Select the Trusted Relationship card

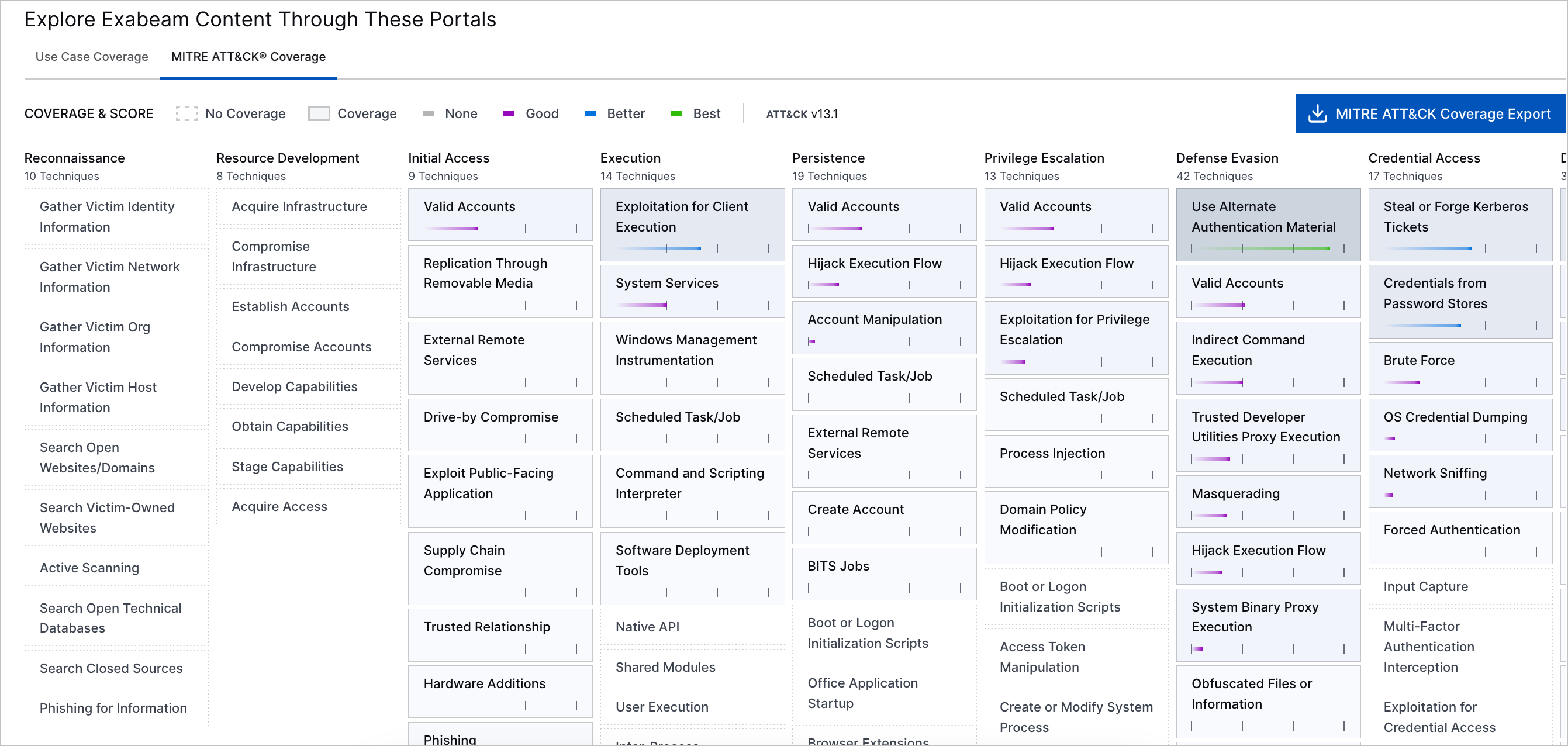500,636
